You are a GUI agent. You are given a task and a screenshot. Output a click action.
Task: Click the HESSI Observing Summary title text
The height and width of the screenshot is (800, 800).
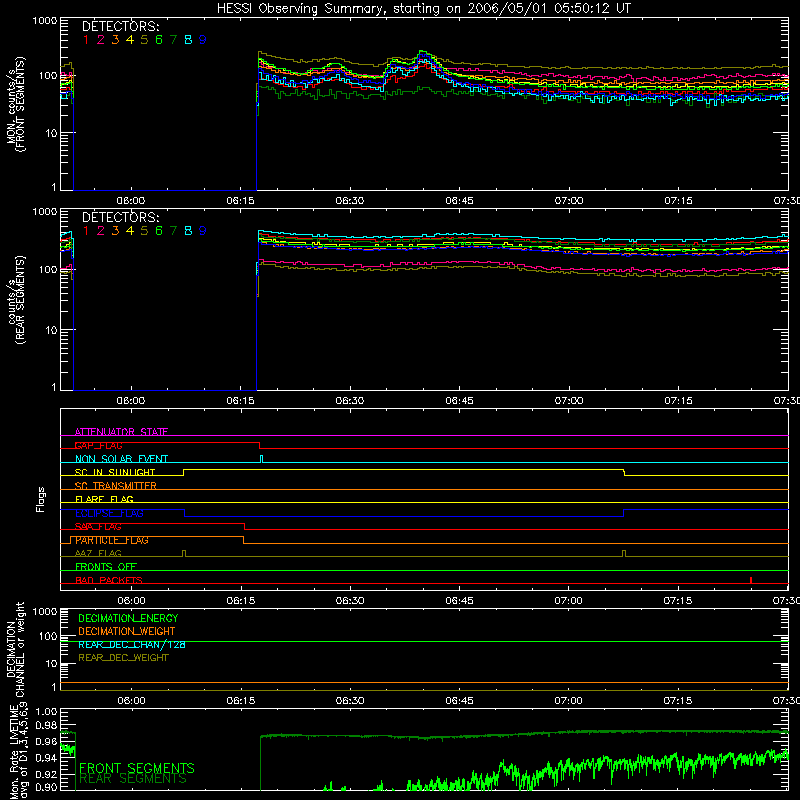pos(423,9)
